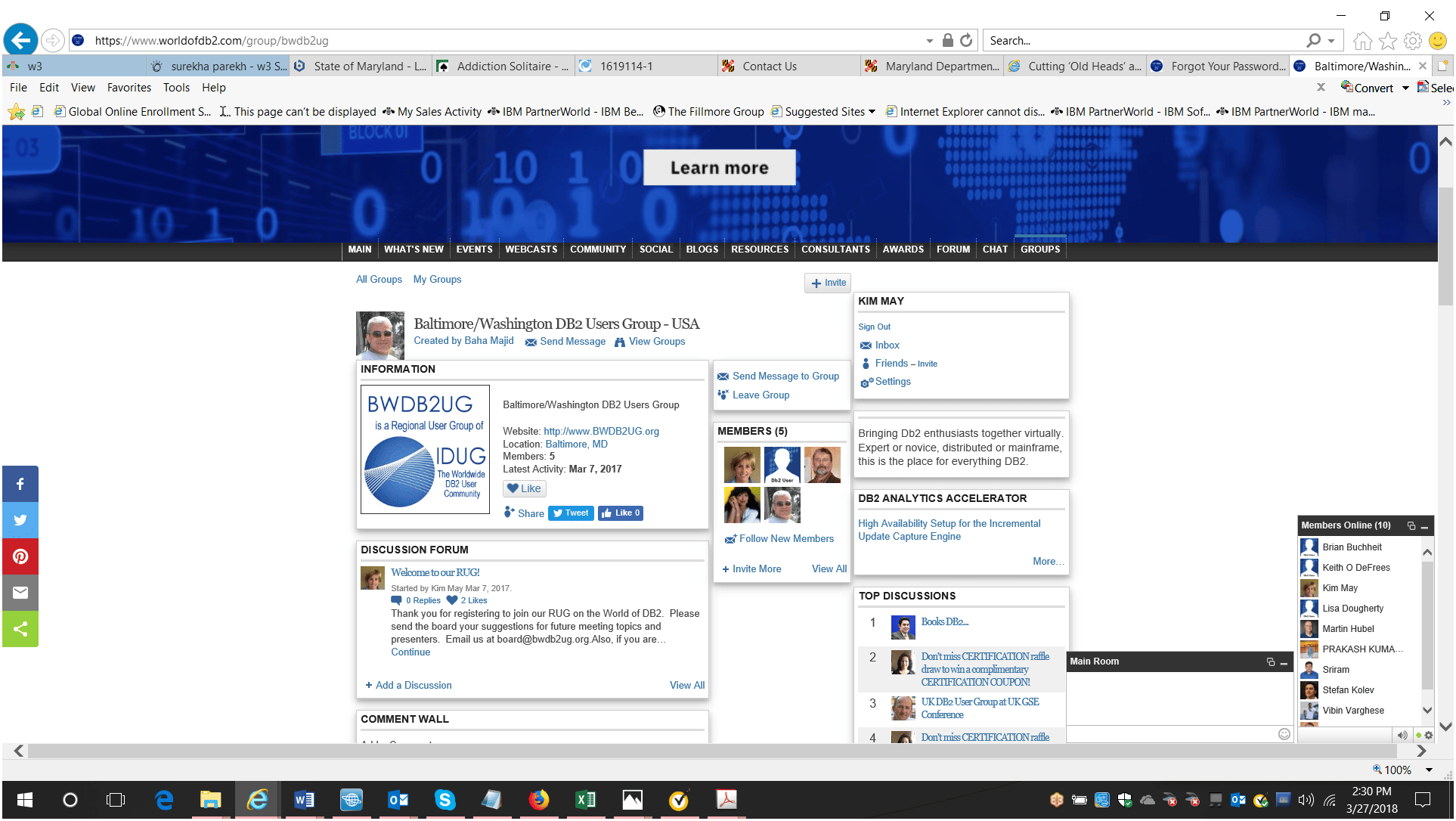Open the My Groups link
1456x821 pixels.
[437, 280]
